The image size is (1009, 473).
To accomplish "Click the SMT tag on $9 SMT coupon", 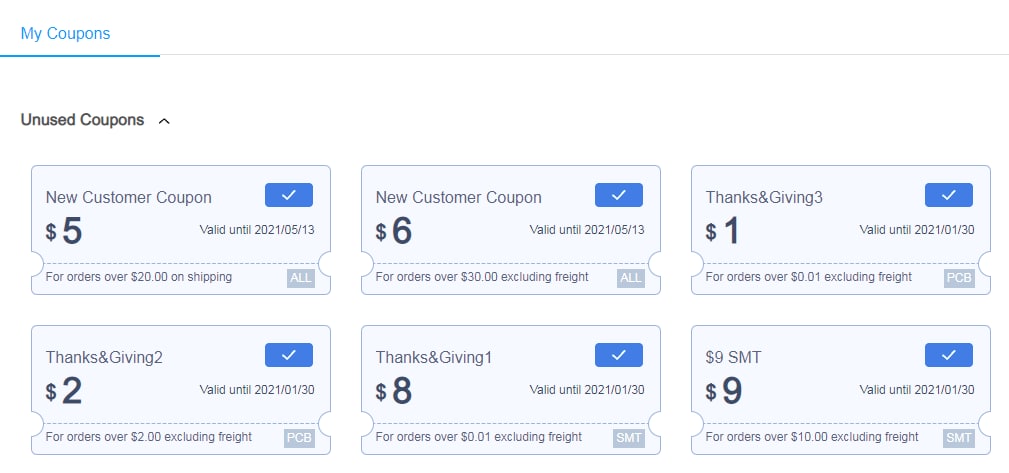I will click(959, 438).
